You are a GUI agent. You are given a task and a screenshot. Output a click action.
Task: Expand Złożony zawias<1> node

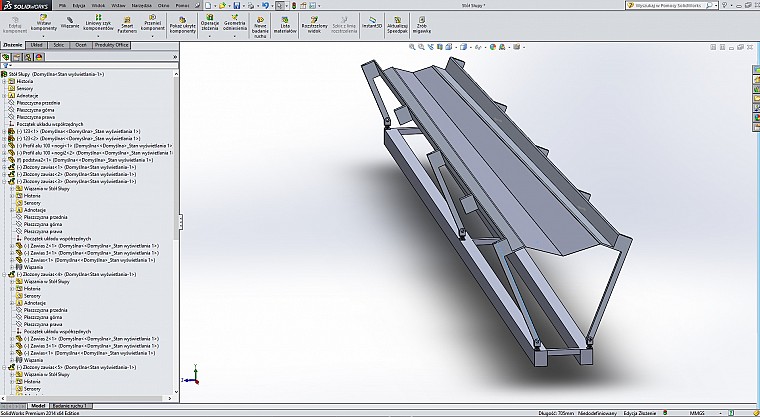[4, 167]
